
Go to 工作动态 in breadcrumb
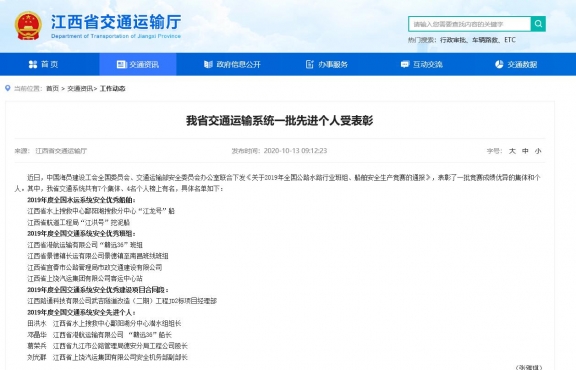(x=112, y=89)
